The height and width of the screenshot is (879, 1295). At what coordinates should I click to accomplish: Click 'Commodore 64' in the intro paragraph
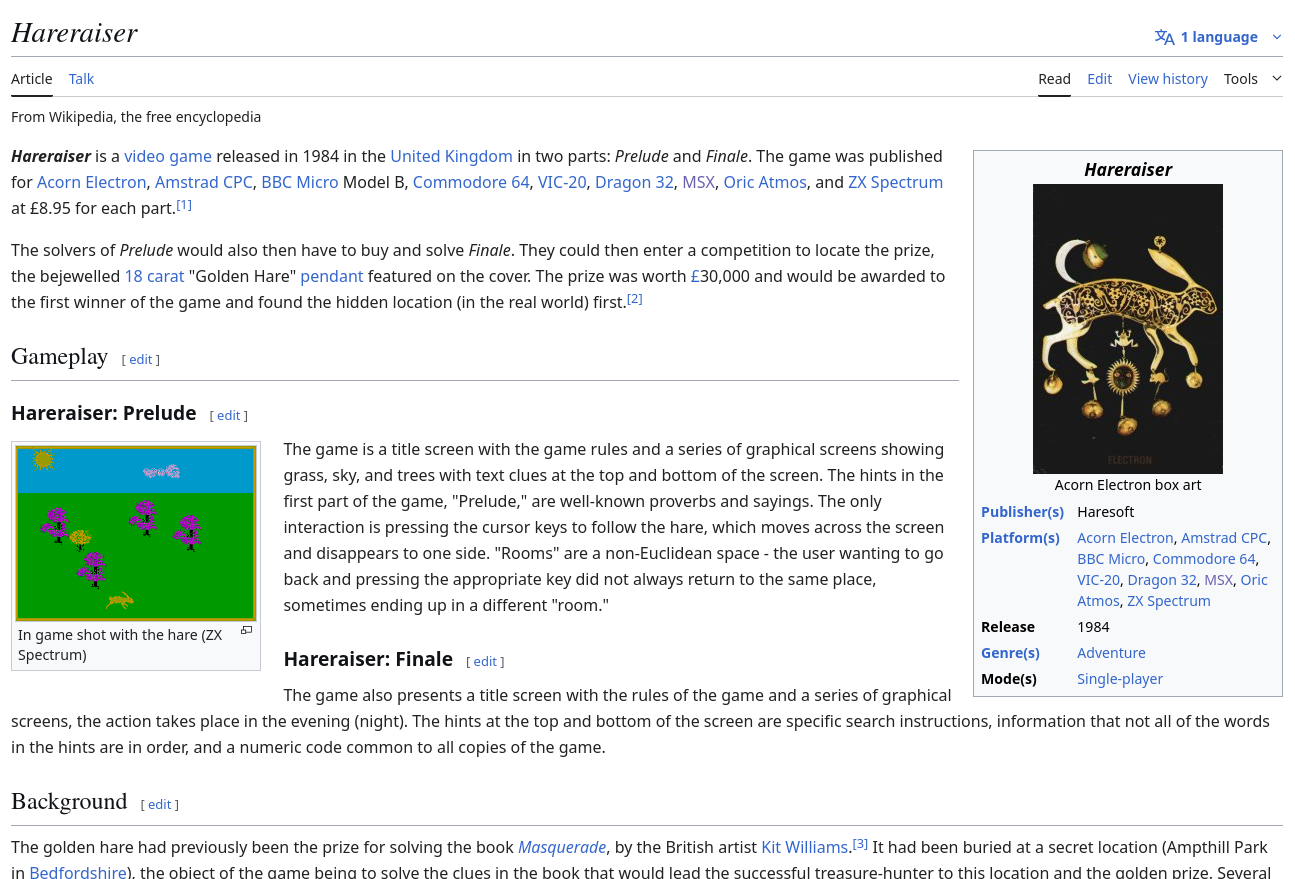(471, 182)
